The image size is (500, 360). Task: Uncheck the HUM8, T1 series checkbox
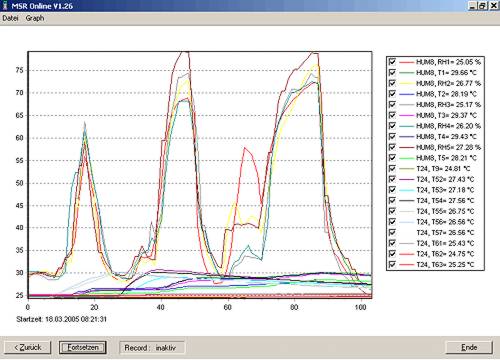point(392,72)
